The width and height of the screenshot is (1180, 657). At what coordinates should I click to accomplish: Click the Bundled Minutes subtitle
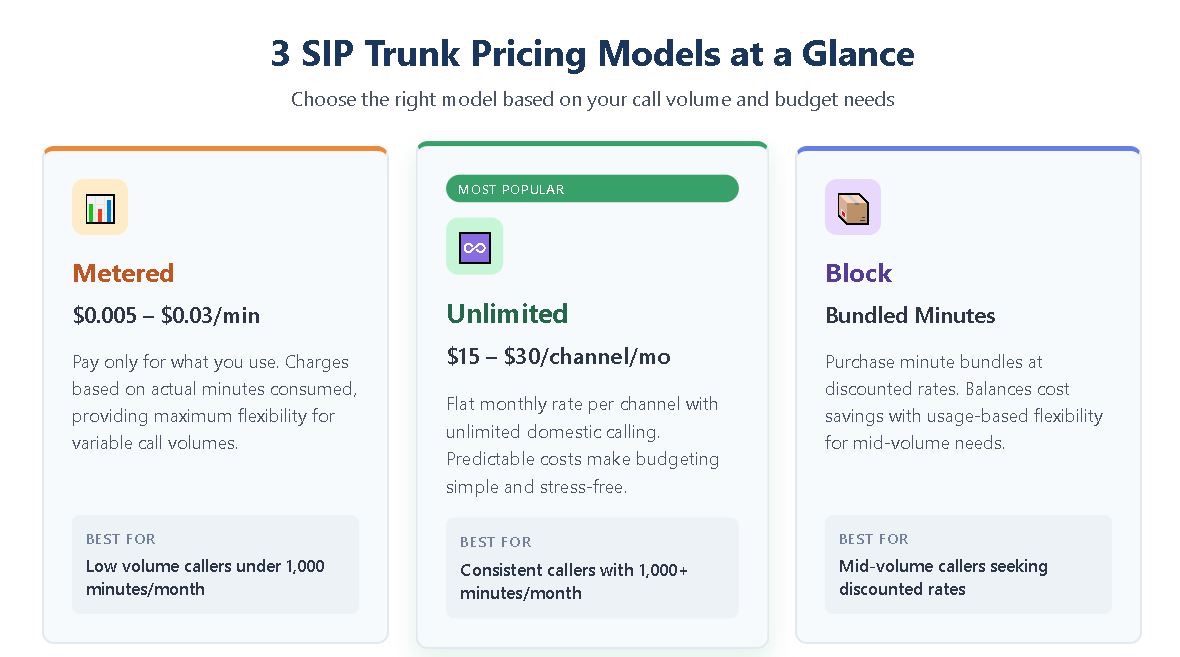(910, 316)
